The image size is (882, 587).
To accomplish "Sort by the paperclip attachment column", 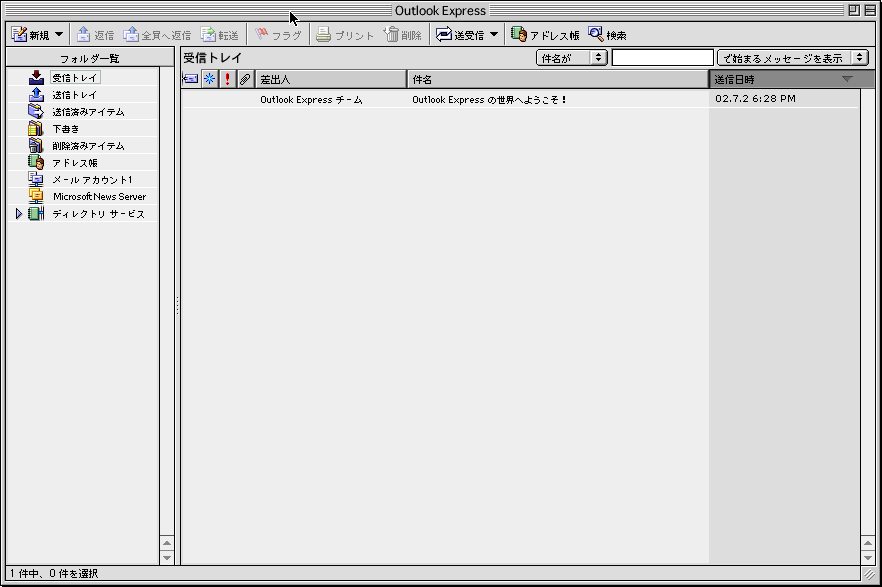I will [x=245, y=79].
